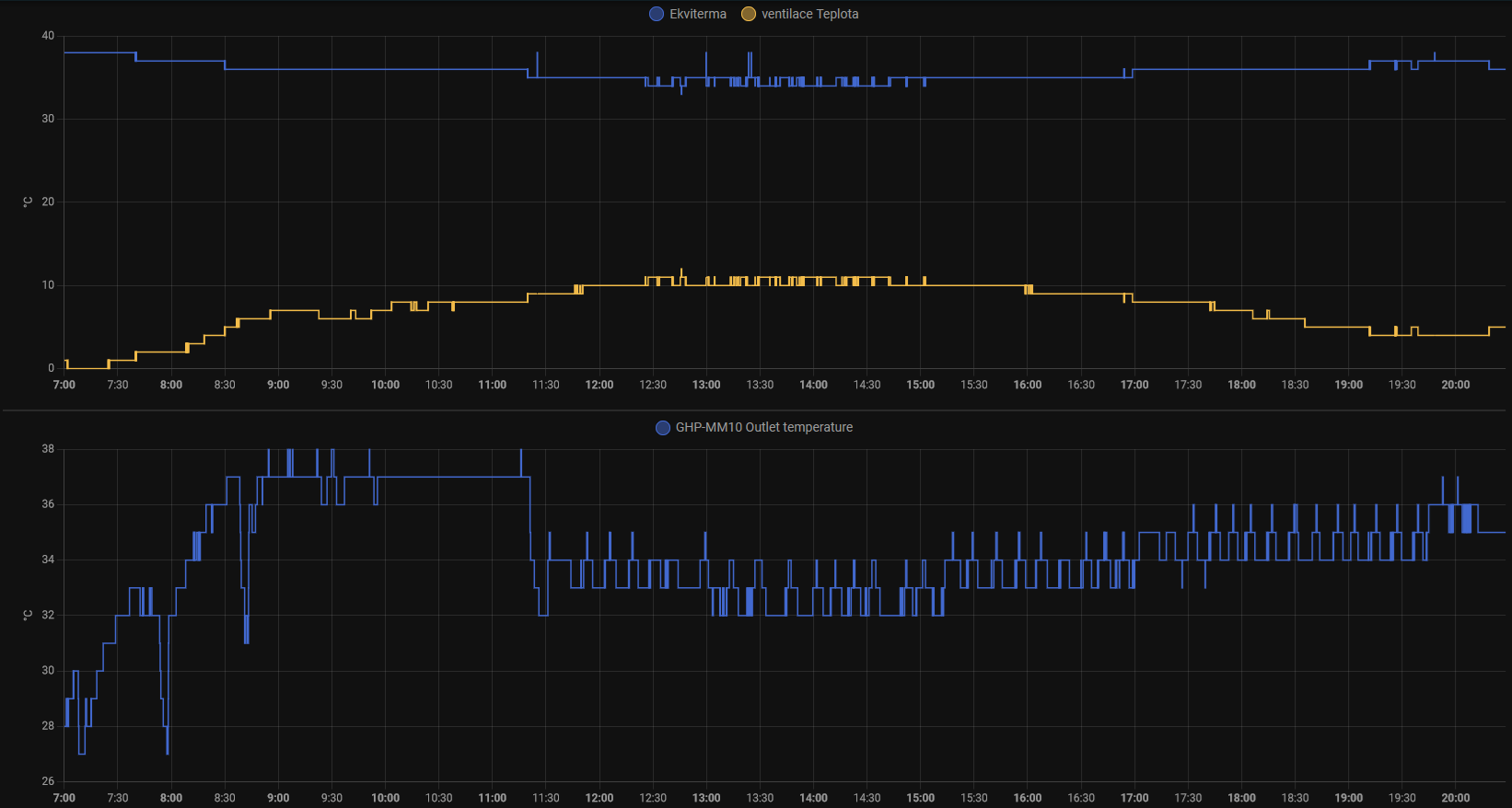
Task: Click the 32 y-axis label on GHP-MM10 chart
Action: point(48,615)
